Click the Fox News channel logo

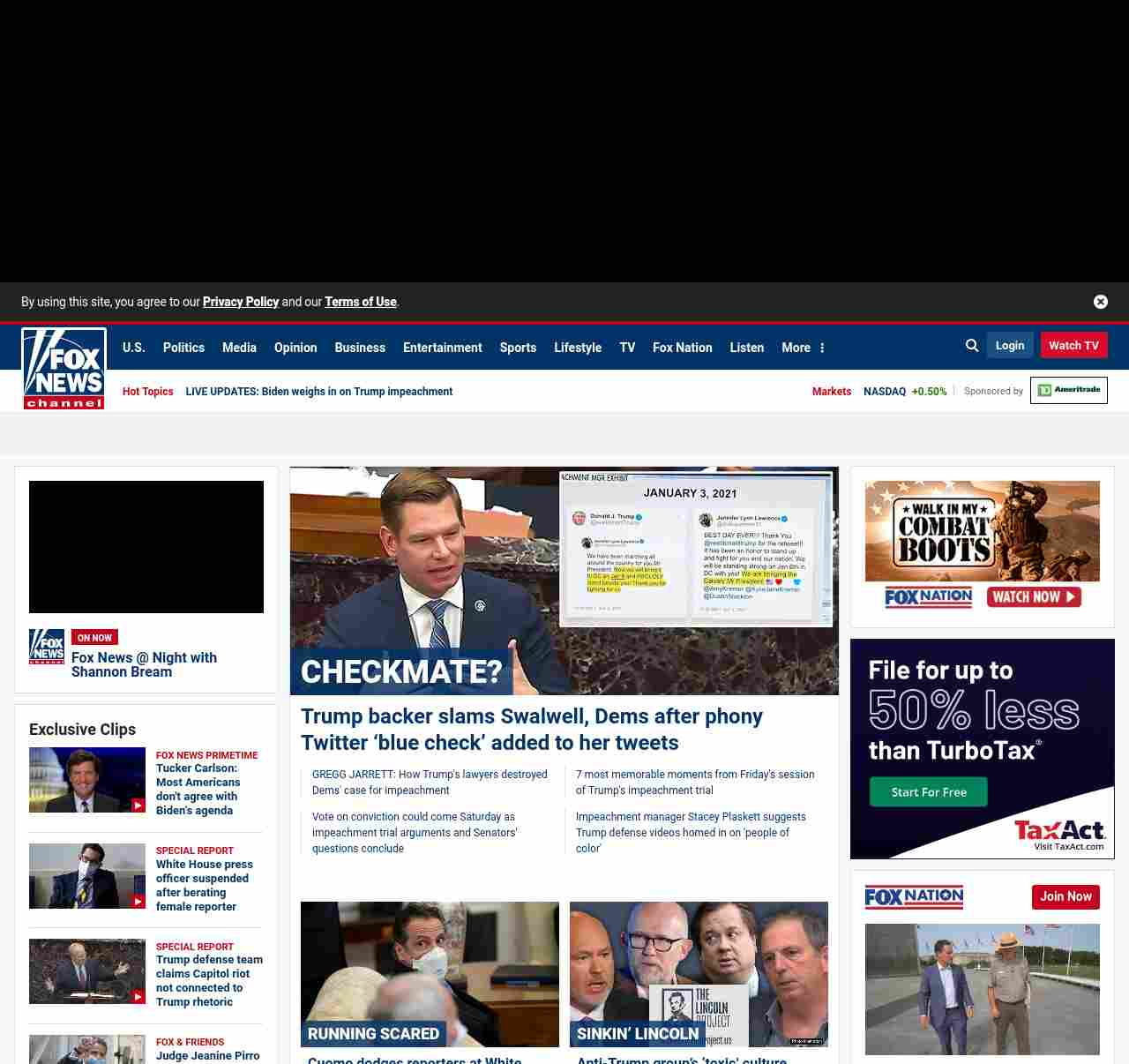(64, 369)
